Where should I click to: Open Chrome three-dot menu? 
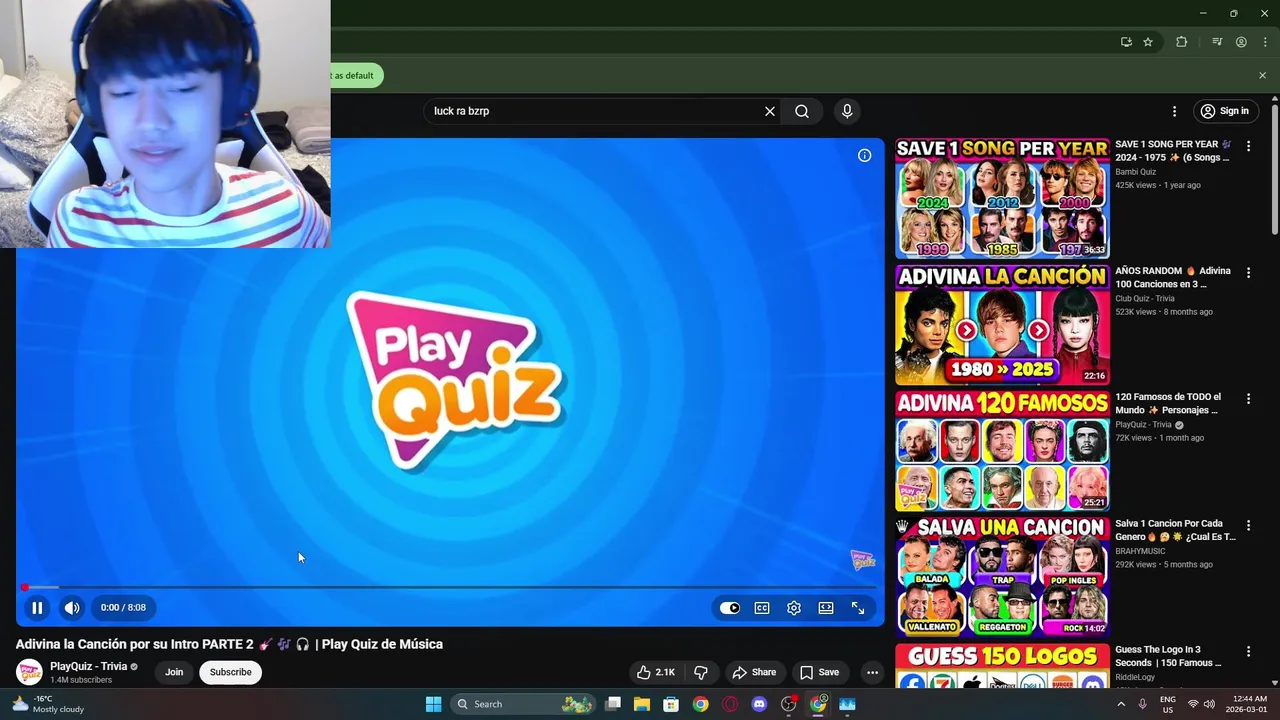pos(1265,42)
